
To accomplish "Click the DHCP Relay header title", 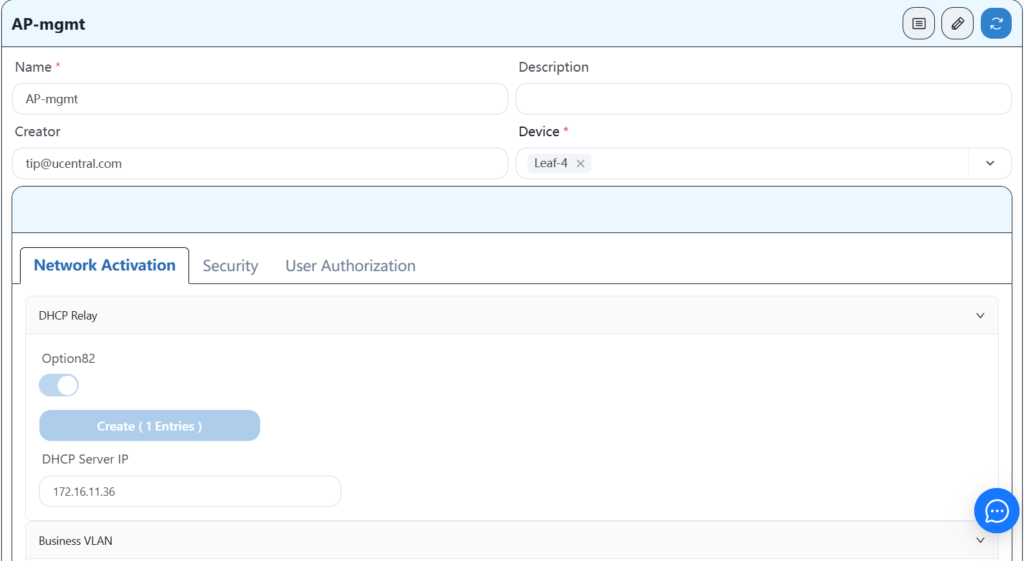I will (x=68, y=315).
